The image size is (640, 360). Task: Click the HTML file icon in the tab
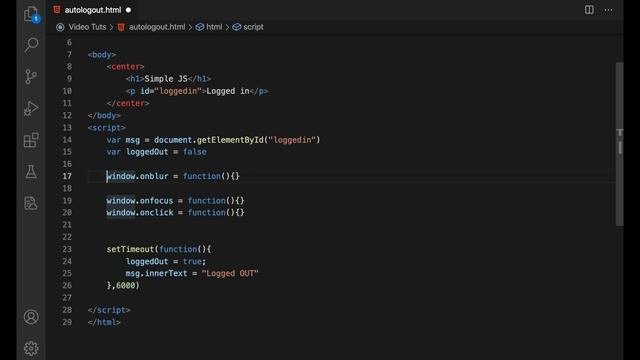(x=57, y=10)
